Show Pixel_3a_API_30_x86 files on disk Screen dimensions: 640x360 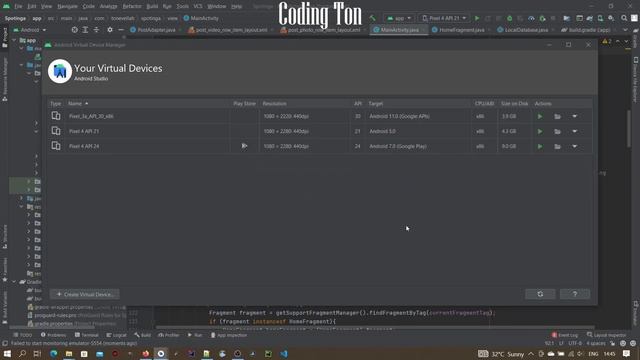(557, 117)
